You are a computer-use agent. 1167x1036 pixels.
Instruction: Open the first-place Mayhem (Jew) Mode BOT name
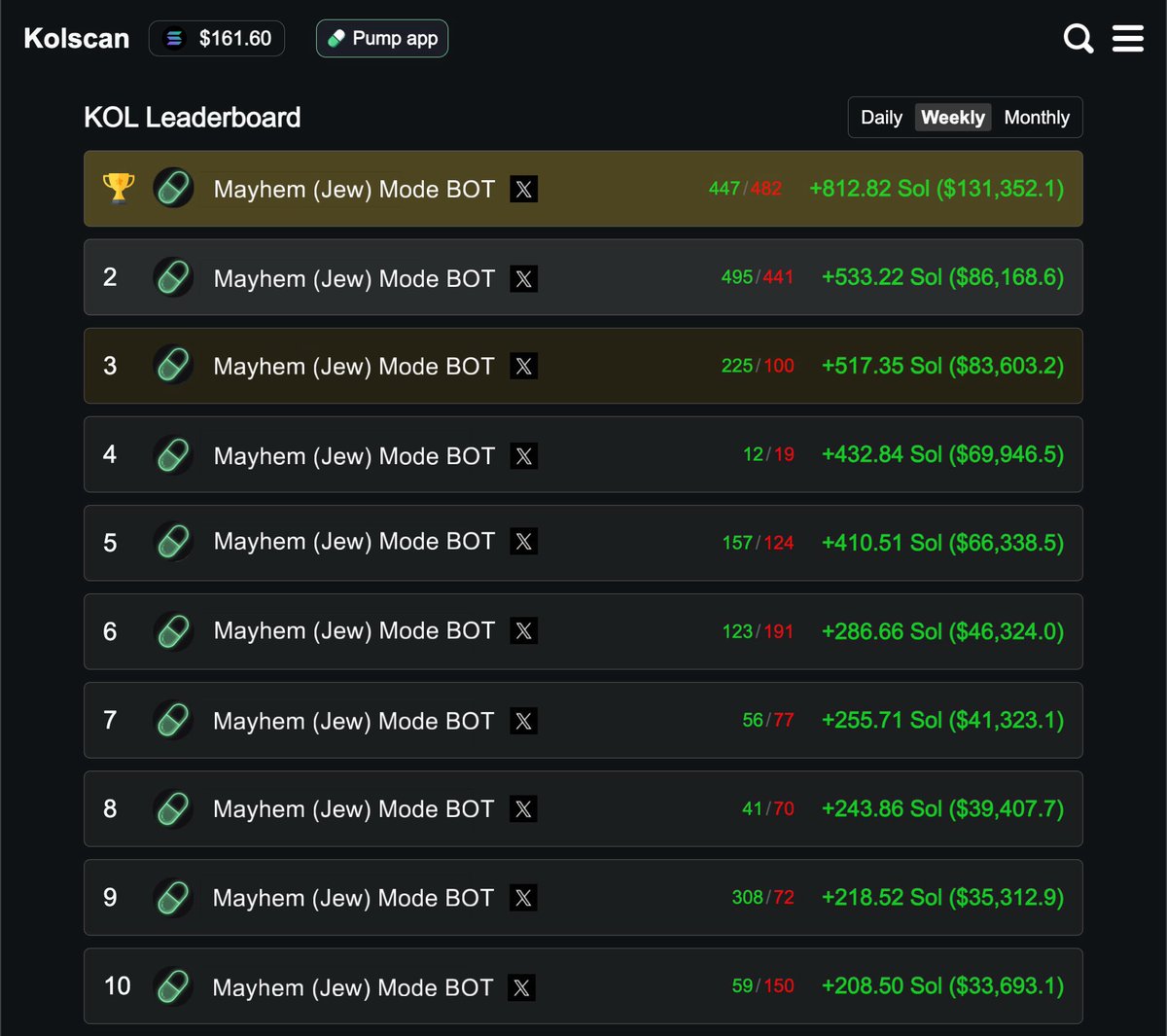[354, 190]
